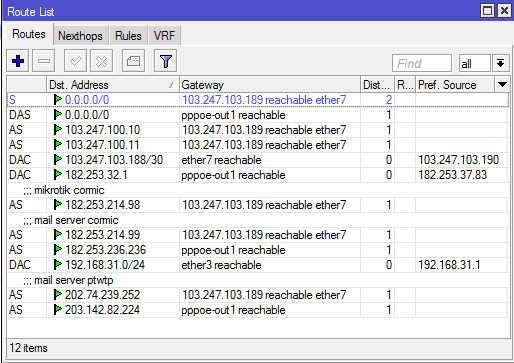
Task: Click active flag icon of 103.247.100.10
Action: [58, 130]
